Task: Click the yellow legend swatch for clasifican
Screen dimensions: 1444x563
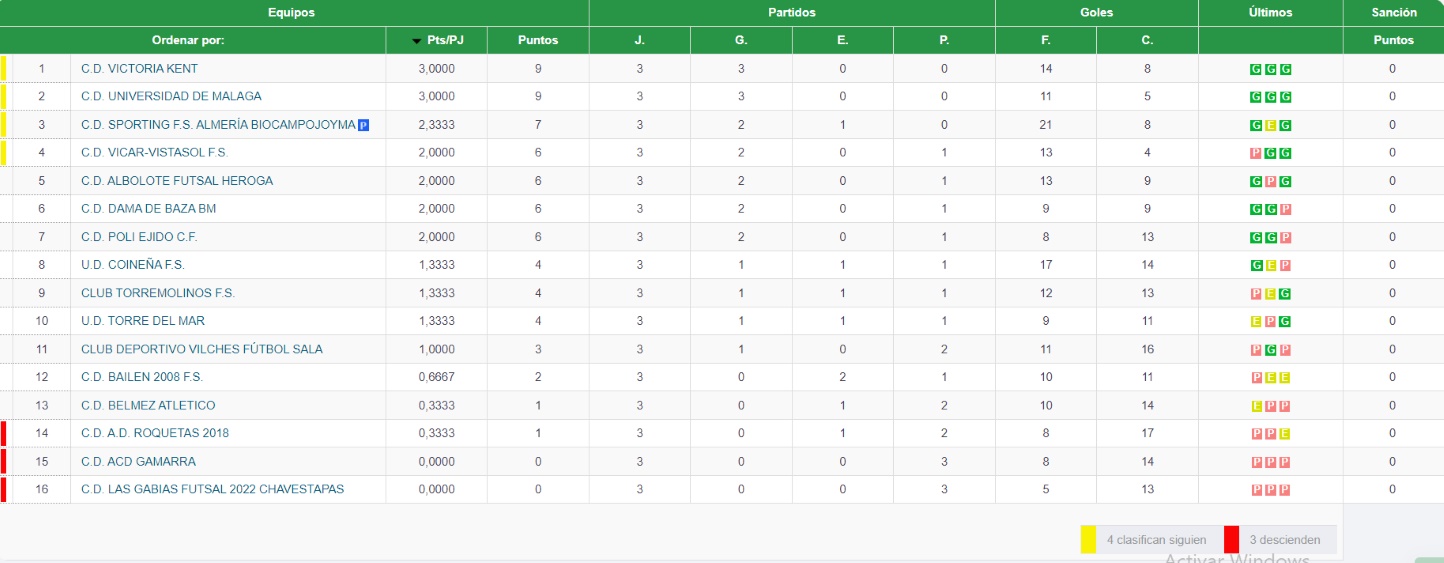Action: point(1088,539)
